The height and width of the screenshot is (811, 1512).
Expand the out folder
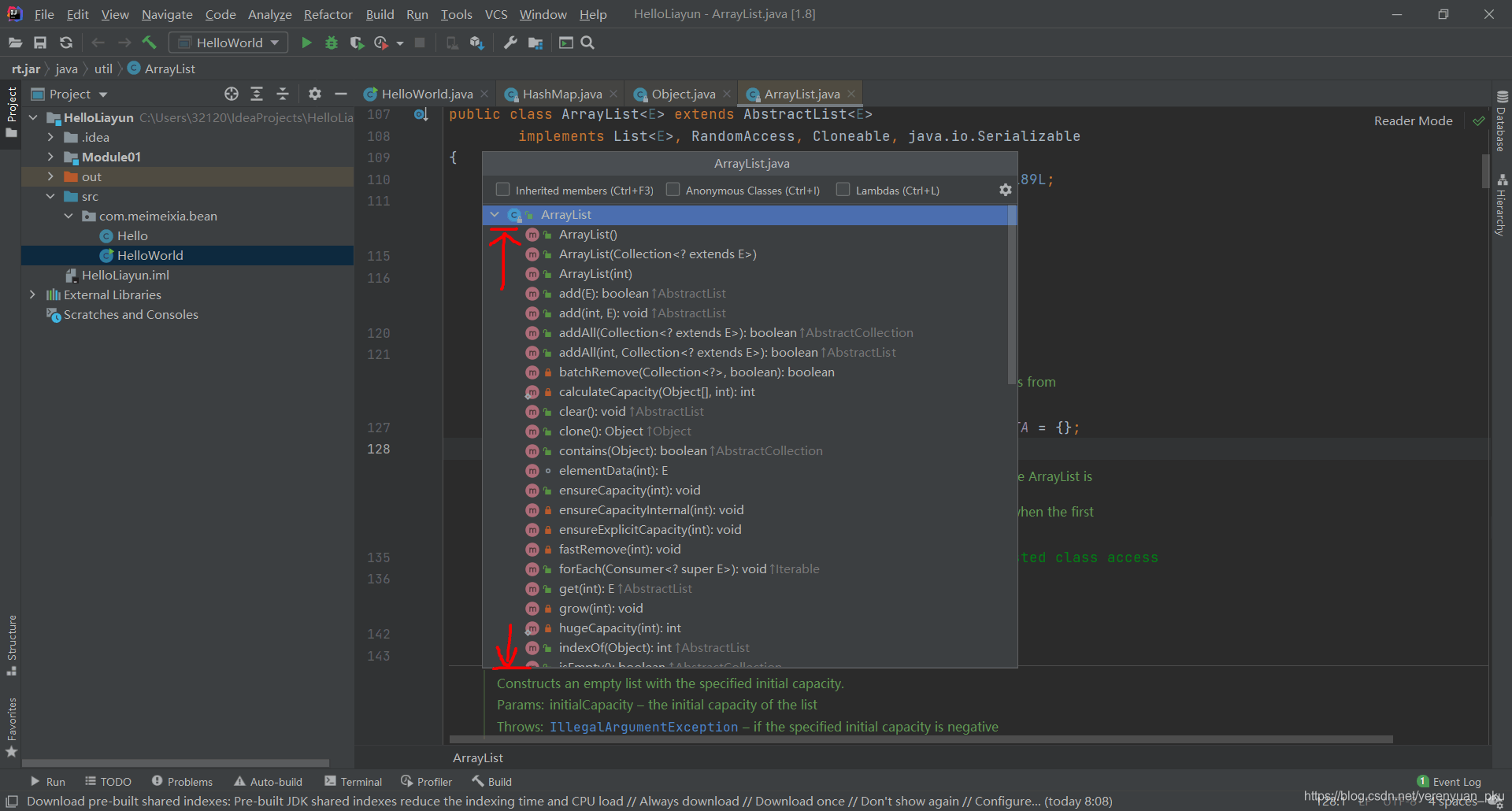[x=50, y=176]
